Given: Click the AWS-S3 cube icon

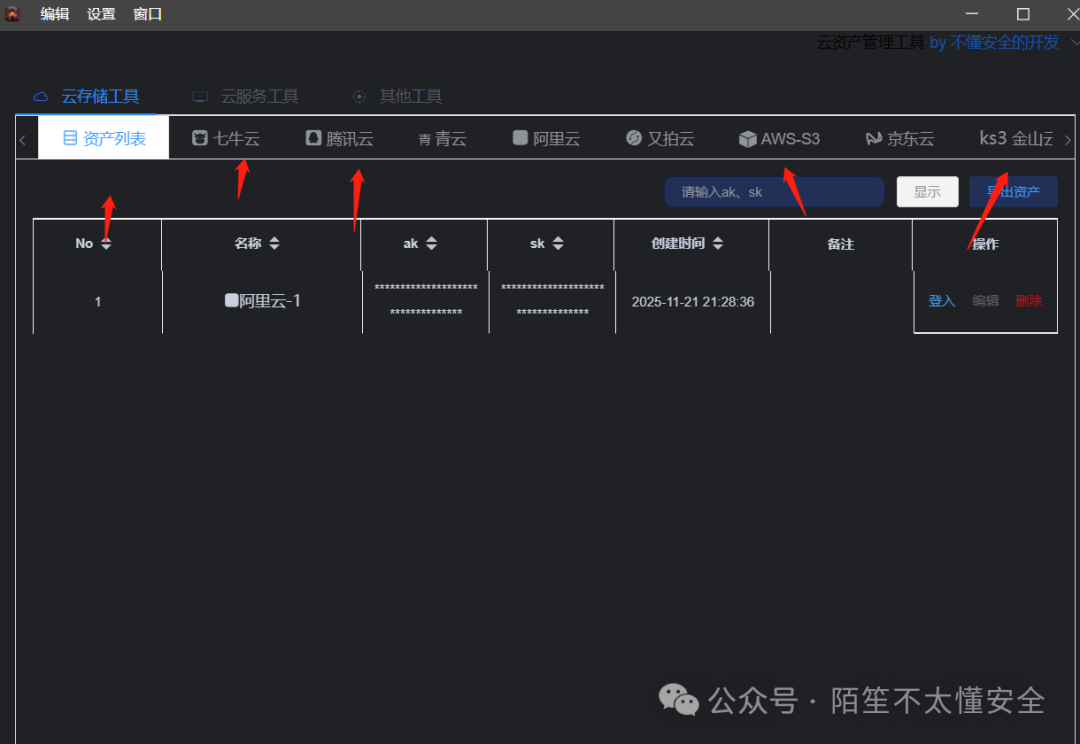Looking at the screenshot, I should 748,139.
